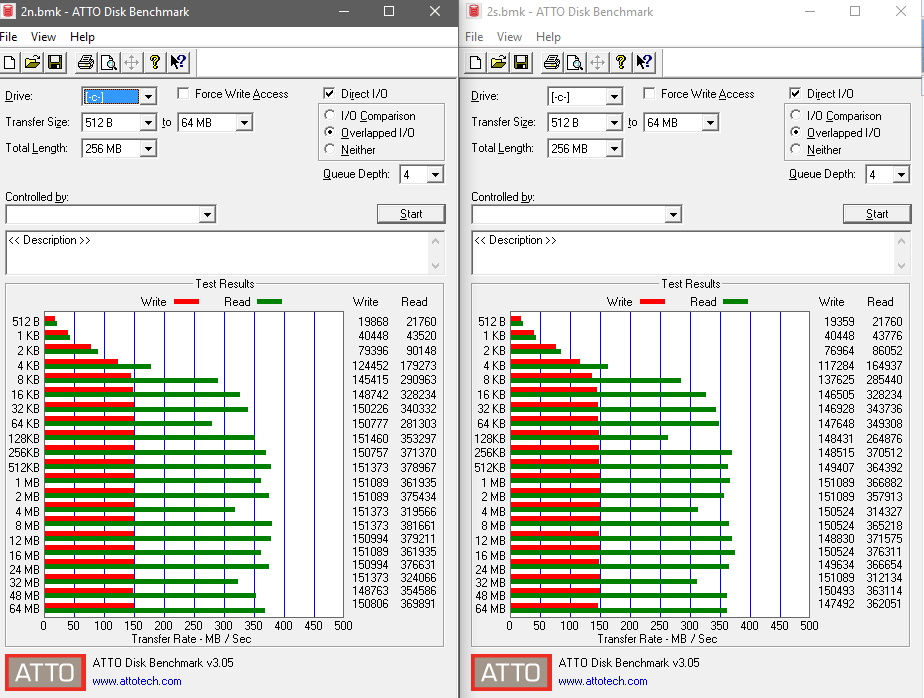Click description scrollbar down arrow in 2n.bmk
924x698 pixels.
(435, 266)
